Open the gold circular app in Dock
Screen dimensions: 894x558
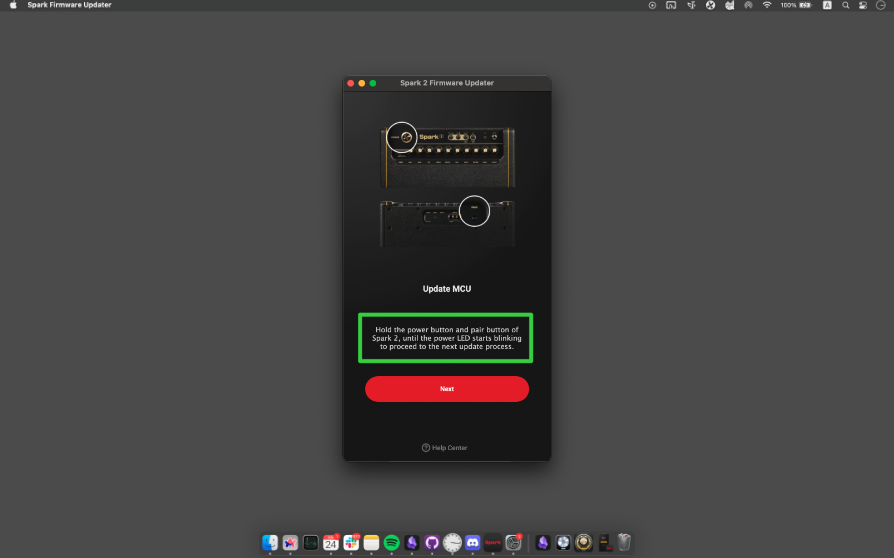[583, 543]
